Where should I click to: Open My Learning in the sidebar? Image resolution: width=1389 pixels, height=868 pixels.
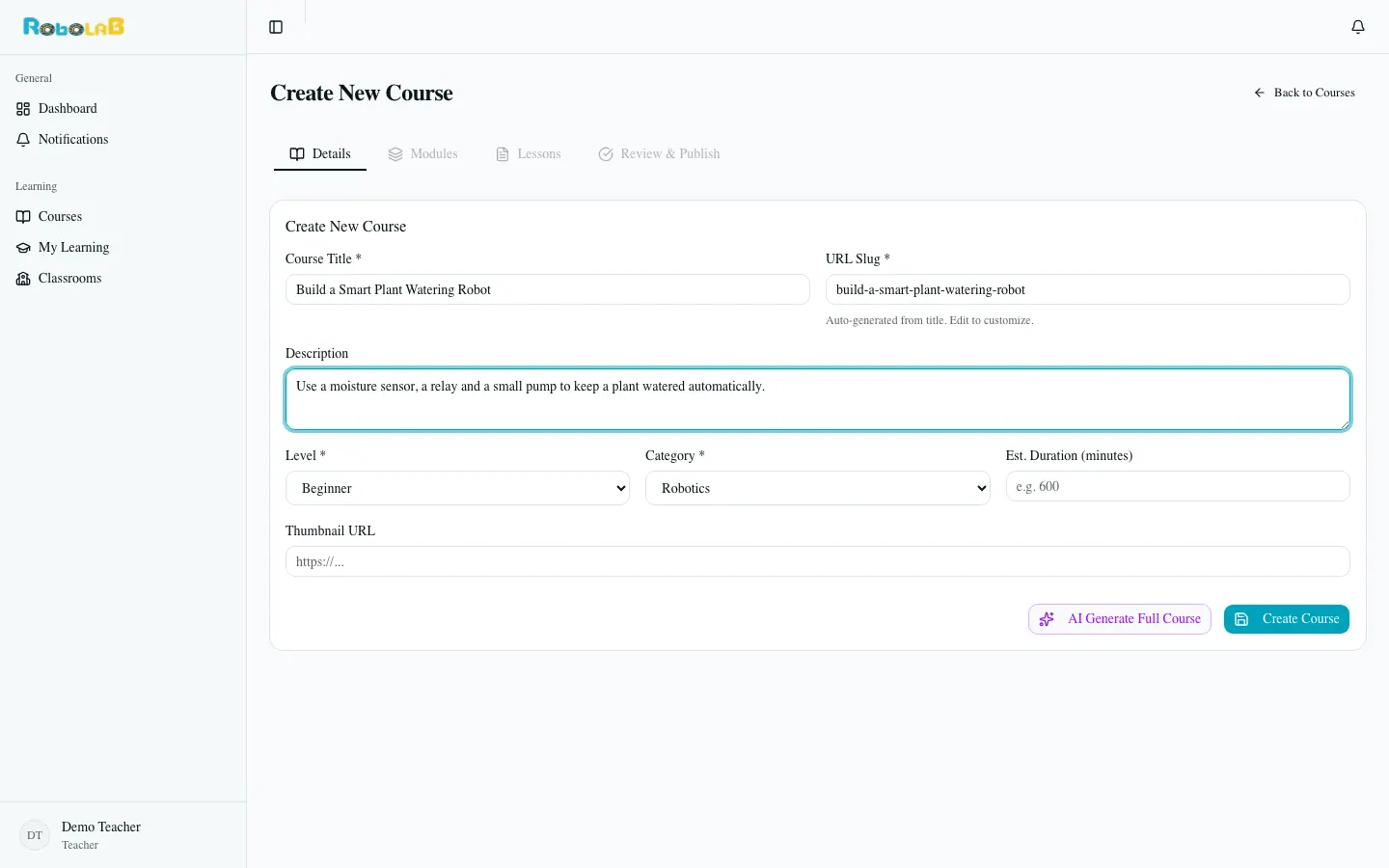coord(123,248)
